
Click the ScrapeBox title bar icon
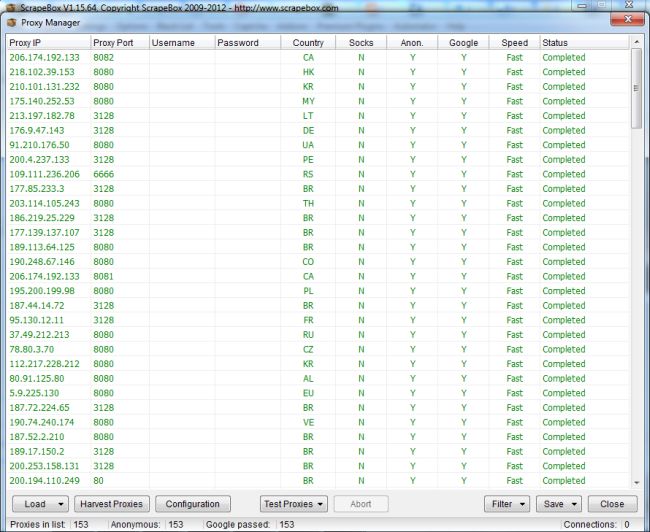[x=11, y=7]
